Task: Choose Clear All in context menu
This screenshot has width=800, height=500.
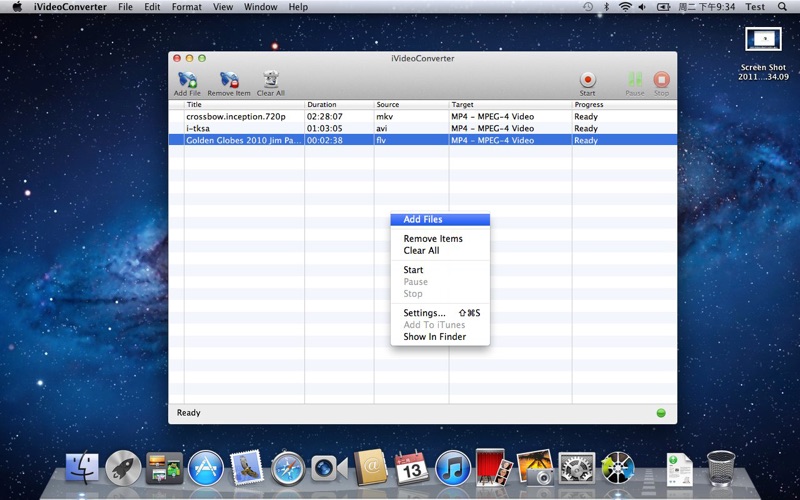Action: [440, 251]
